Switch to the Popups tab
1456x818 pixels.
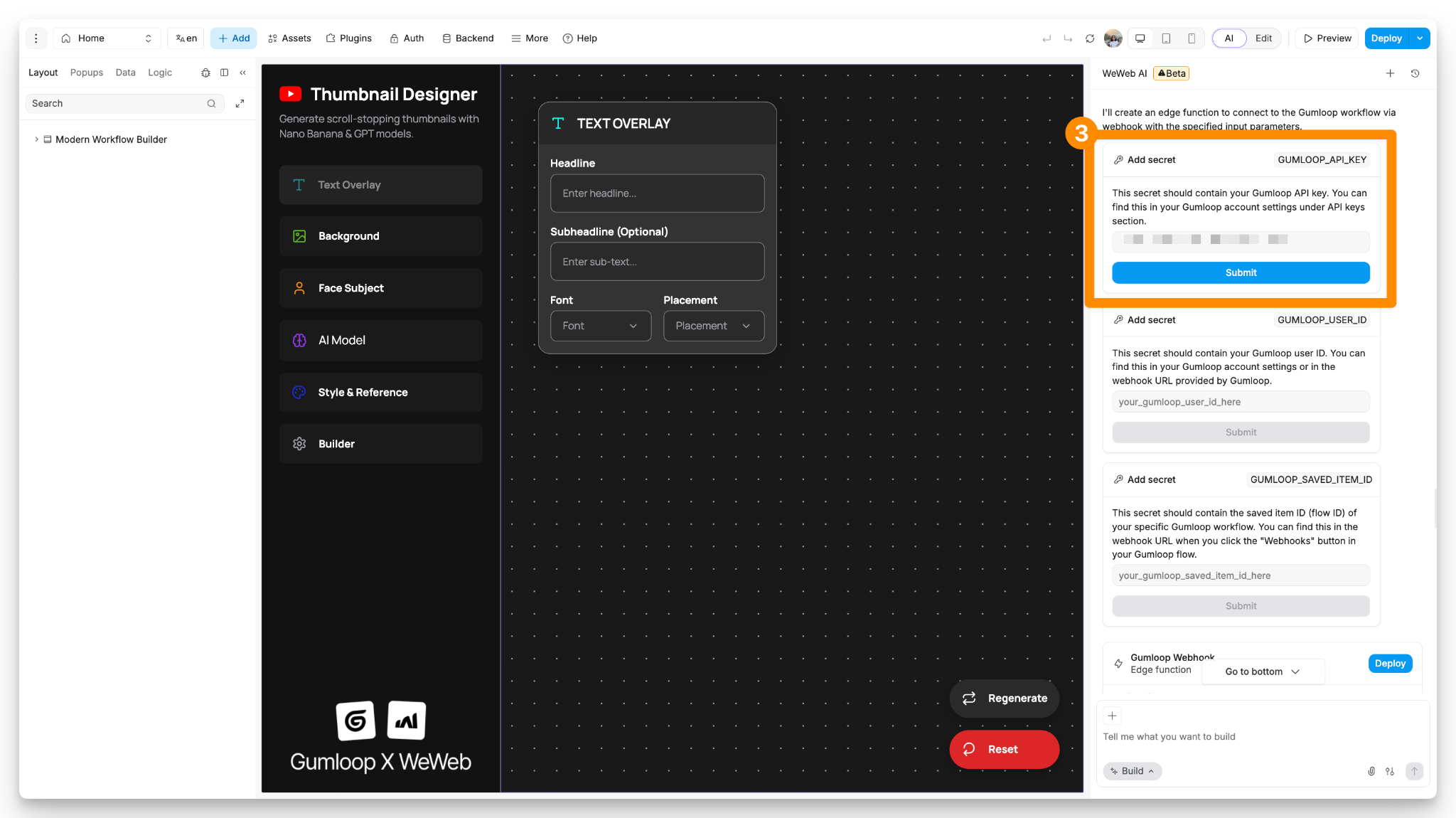point(86,73)
